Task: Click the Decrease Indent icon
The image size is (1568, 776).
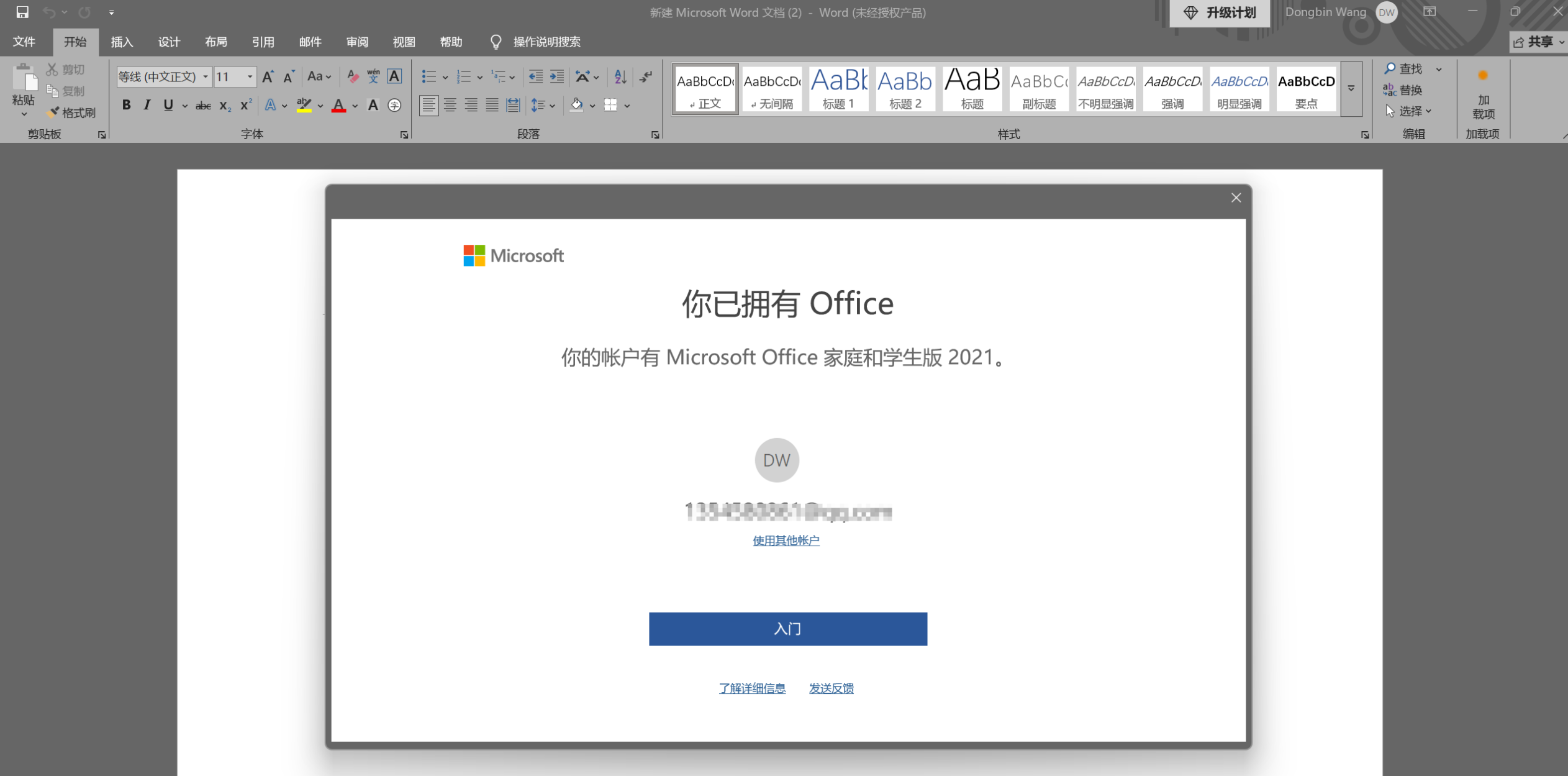Action: click(x=535, y=76)
